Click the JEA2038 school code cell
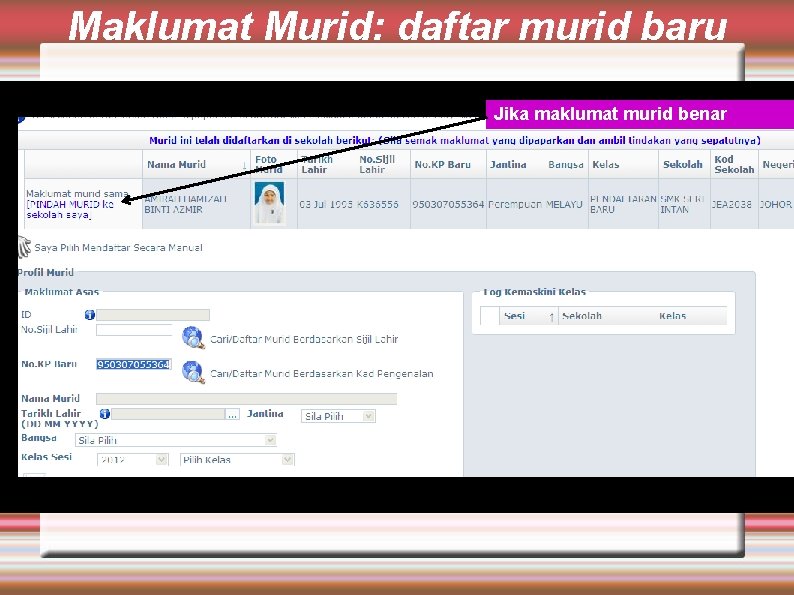 pos(732,205)
